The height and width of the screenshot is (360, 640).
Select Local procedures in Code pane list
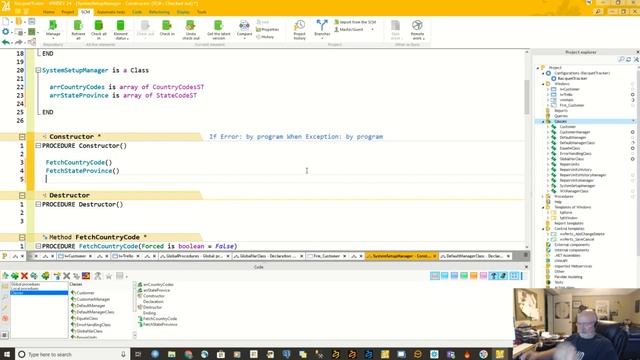(24, 289)
